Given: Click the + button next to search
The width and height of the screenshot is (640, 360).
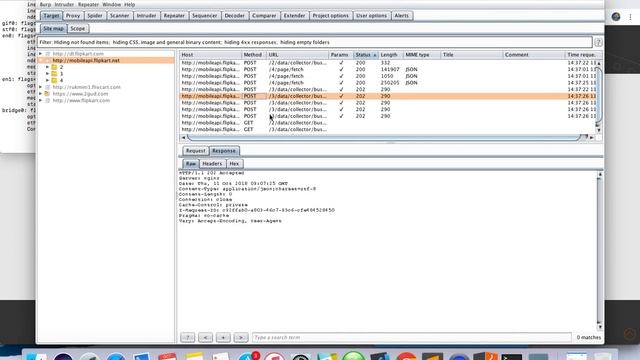Looking at the screenshot, I should (223, 338).
